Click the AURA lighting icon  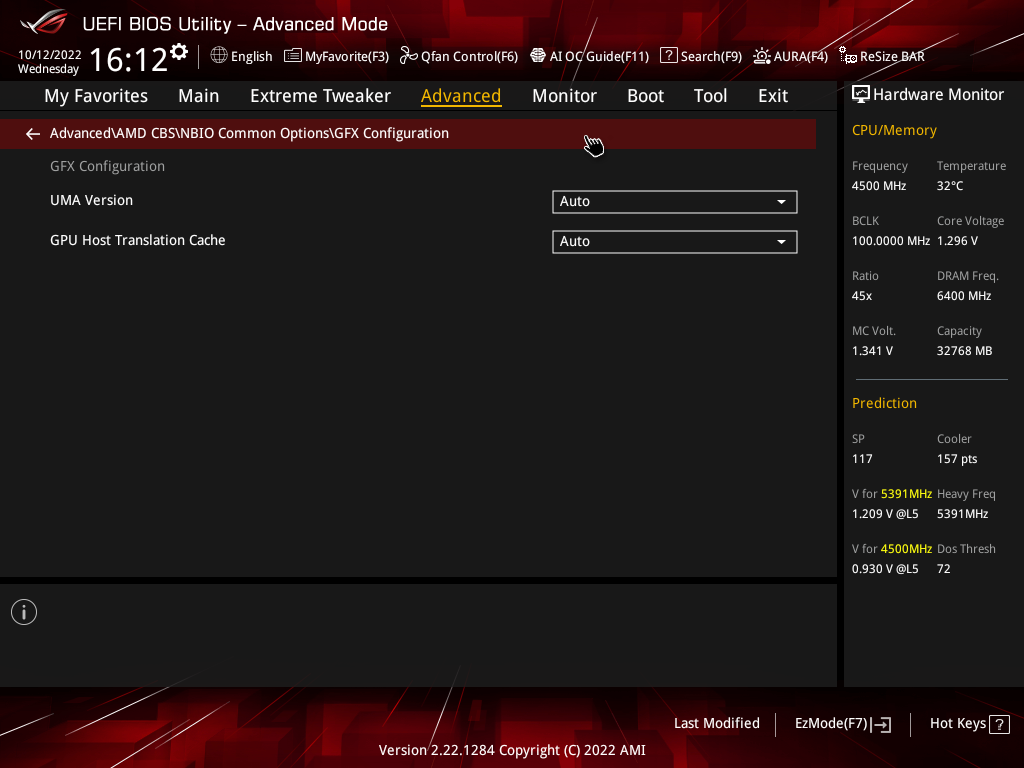pyautogui.click(x=761, y=56)
